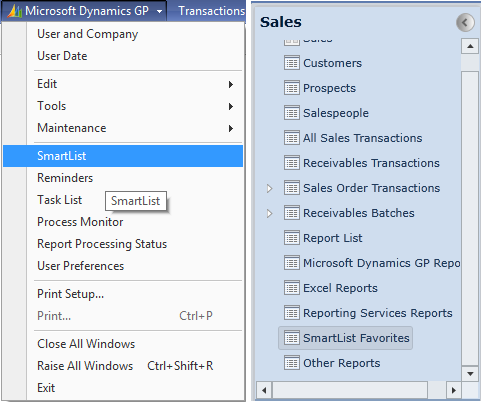The height and width of the screenshot is (402, 482).
Task: Open the Salespeople list
Action: click(x=336, y=113)
